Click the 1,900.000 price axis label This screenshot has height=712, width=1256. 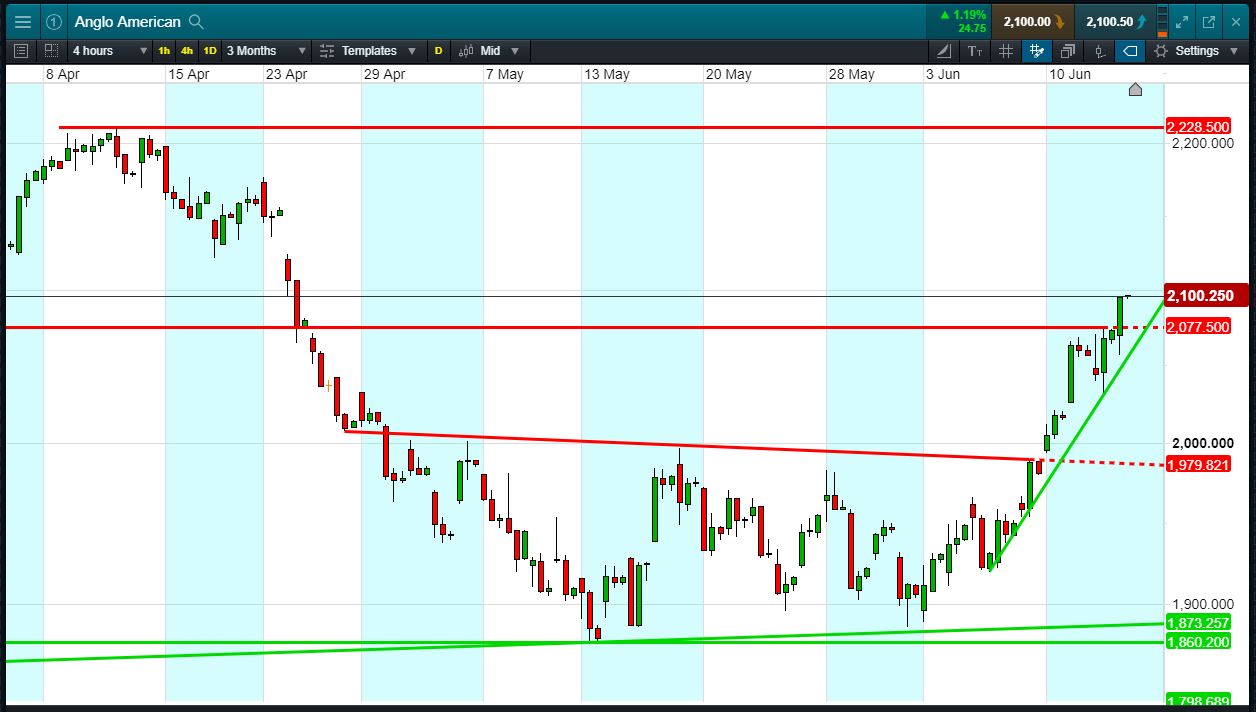click(x=1202, y=605)
